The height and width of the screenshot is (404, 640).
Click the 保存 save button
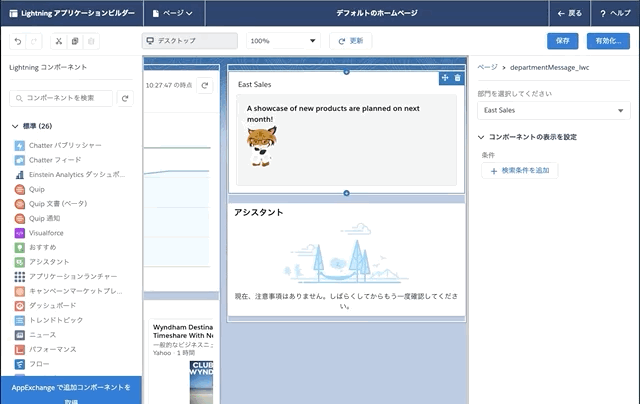click(562, 41)
